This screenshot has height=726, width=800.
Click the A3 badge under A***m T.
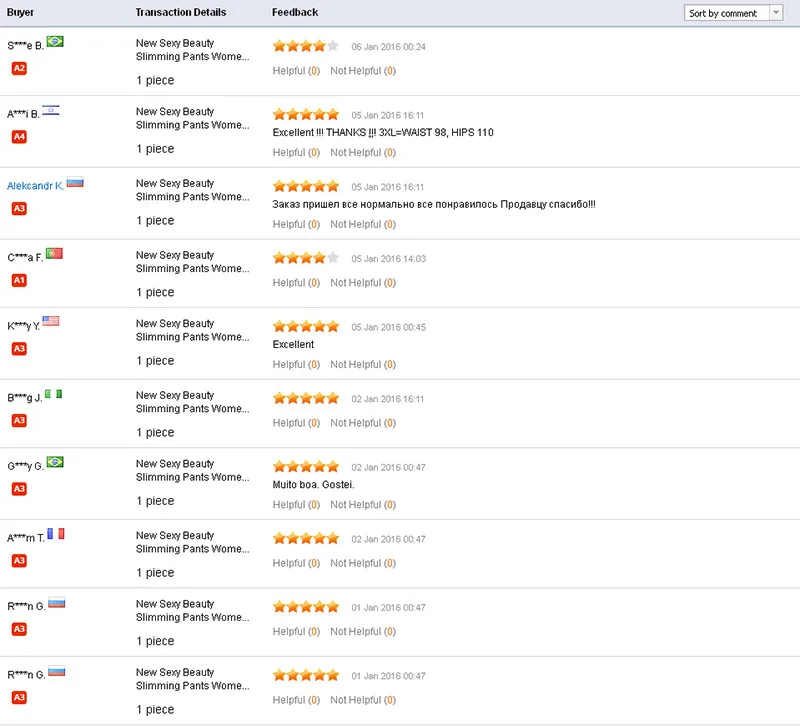[x=19, y=561]
